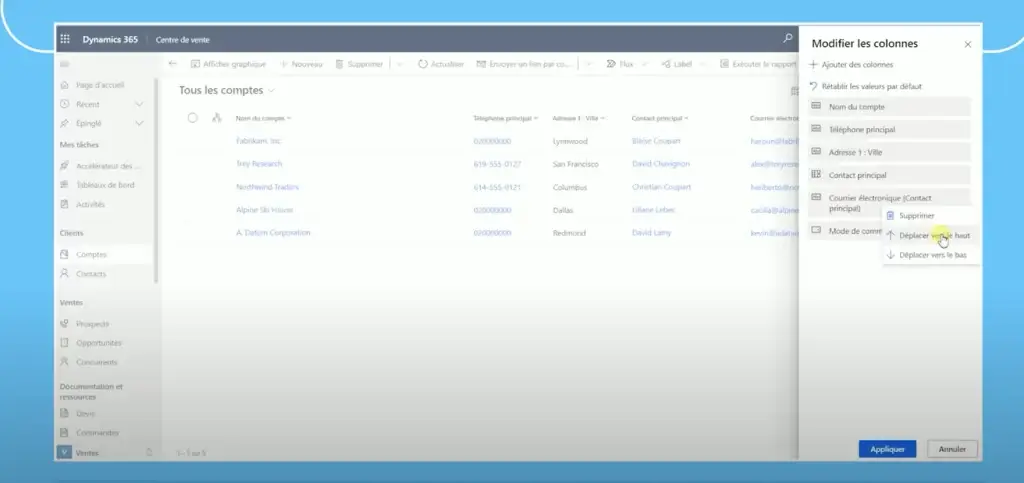The width and height of the screenshot is (1024, 483).
Task: Click Nouveau in the command bar
Action: click(302, 64)
